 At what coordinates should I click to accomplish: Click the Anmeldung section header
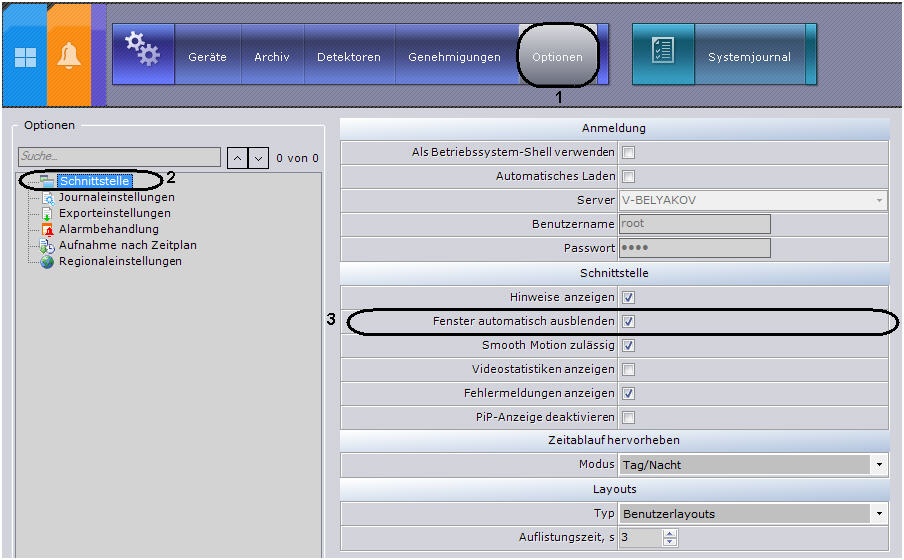tap(614, 128)
